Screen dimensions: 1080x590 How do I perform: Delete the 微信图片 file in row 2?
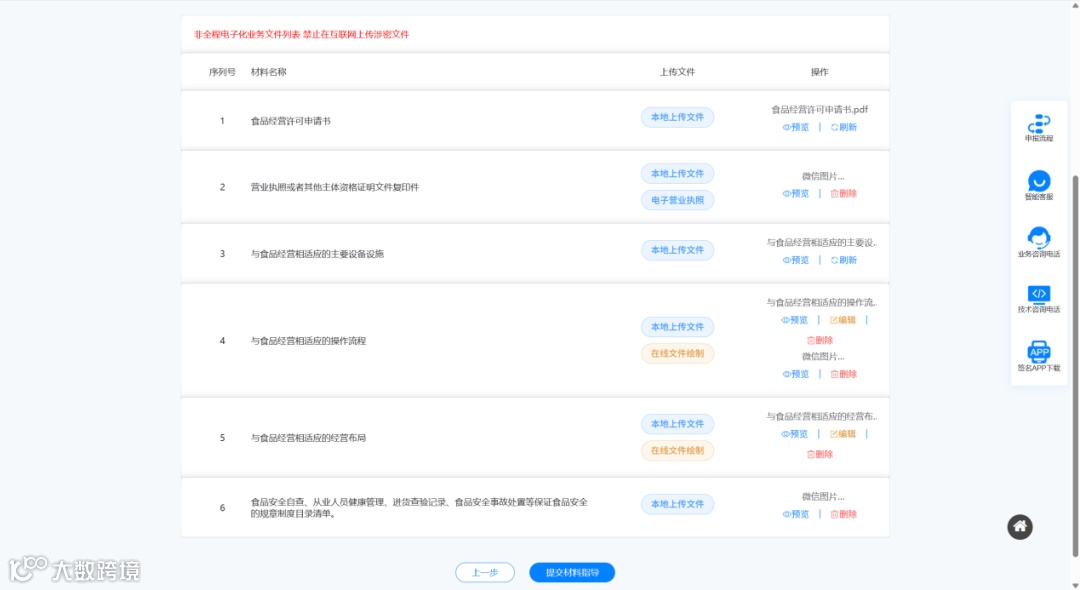point(844,193)
